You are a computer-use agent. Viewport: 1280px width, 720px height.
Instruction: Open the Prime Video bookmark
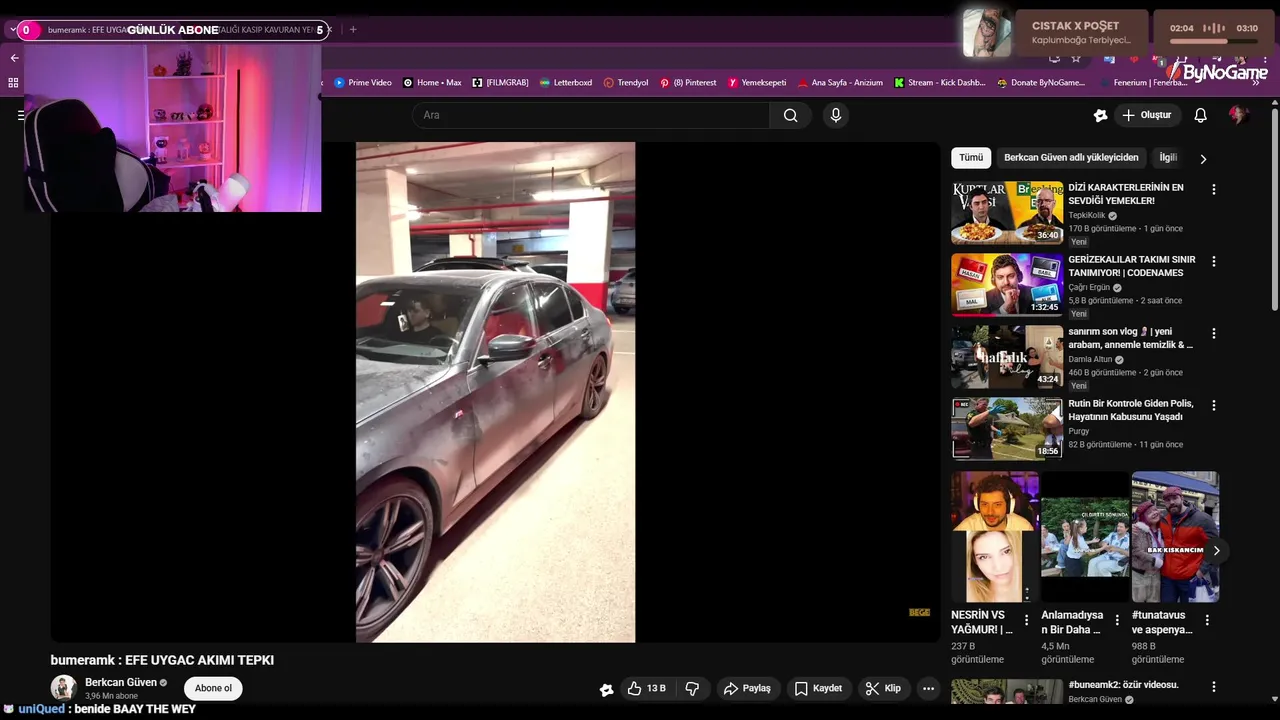pos(363,83)
